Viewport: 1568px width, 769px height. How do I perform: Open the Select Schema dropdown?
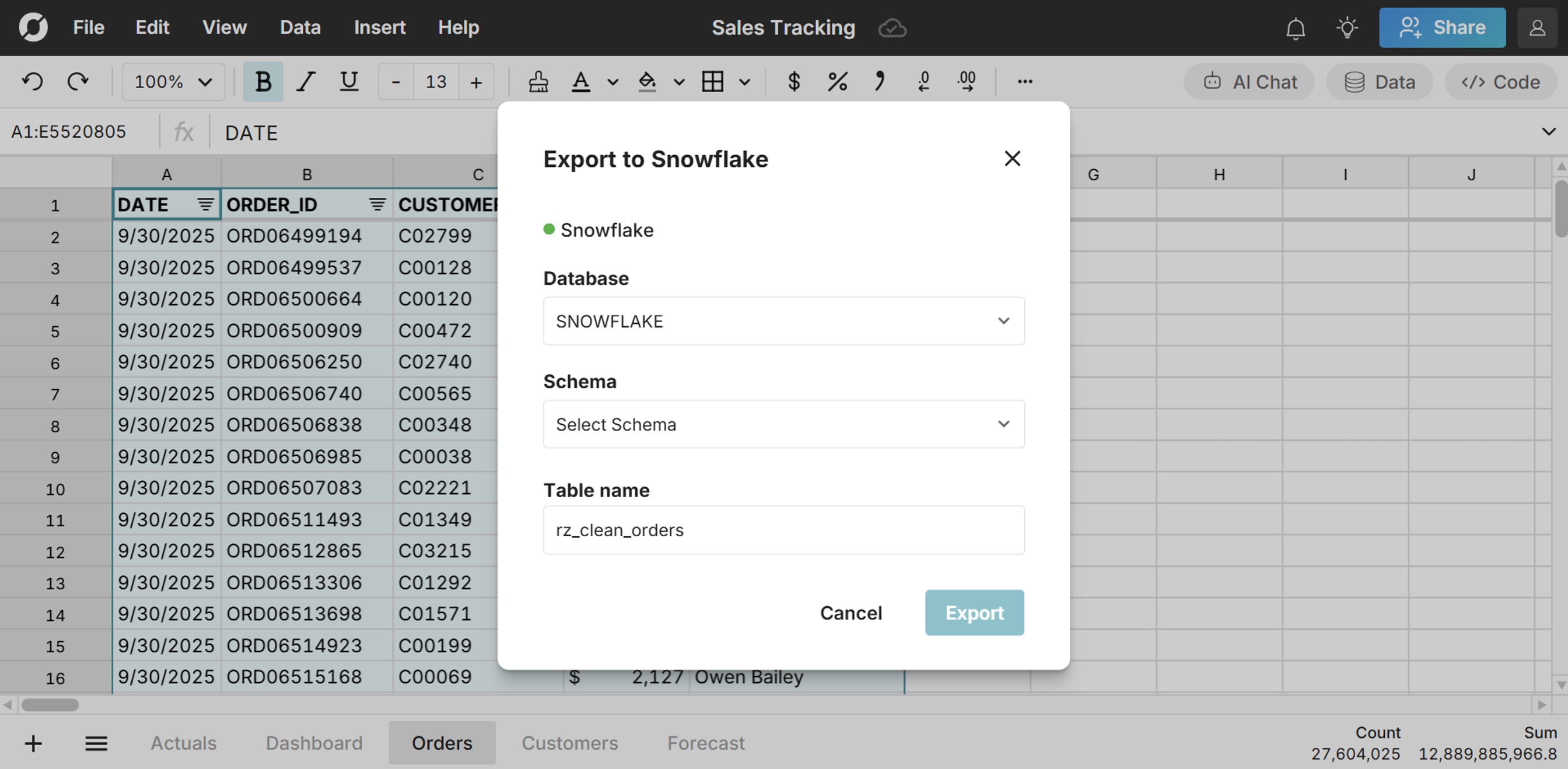(x=783, y=424)
